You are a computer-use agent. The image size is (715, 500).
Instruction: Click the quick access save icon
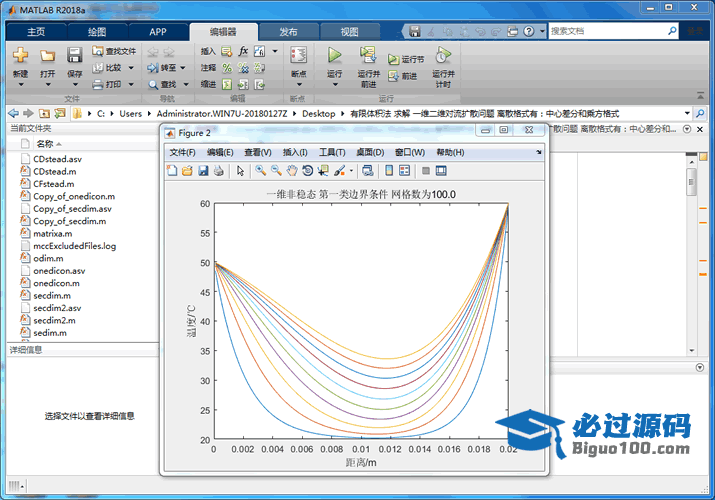tap(414, 31)
